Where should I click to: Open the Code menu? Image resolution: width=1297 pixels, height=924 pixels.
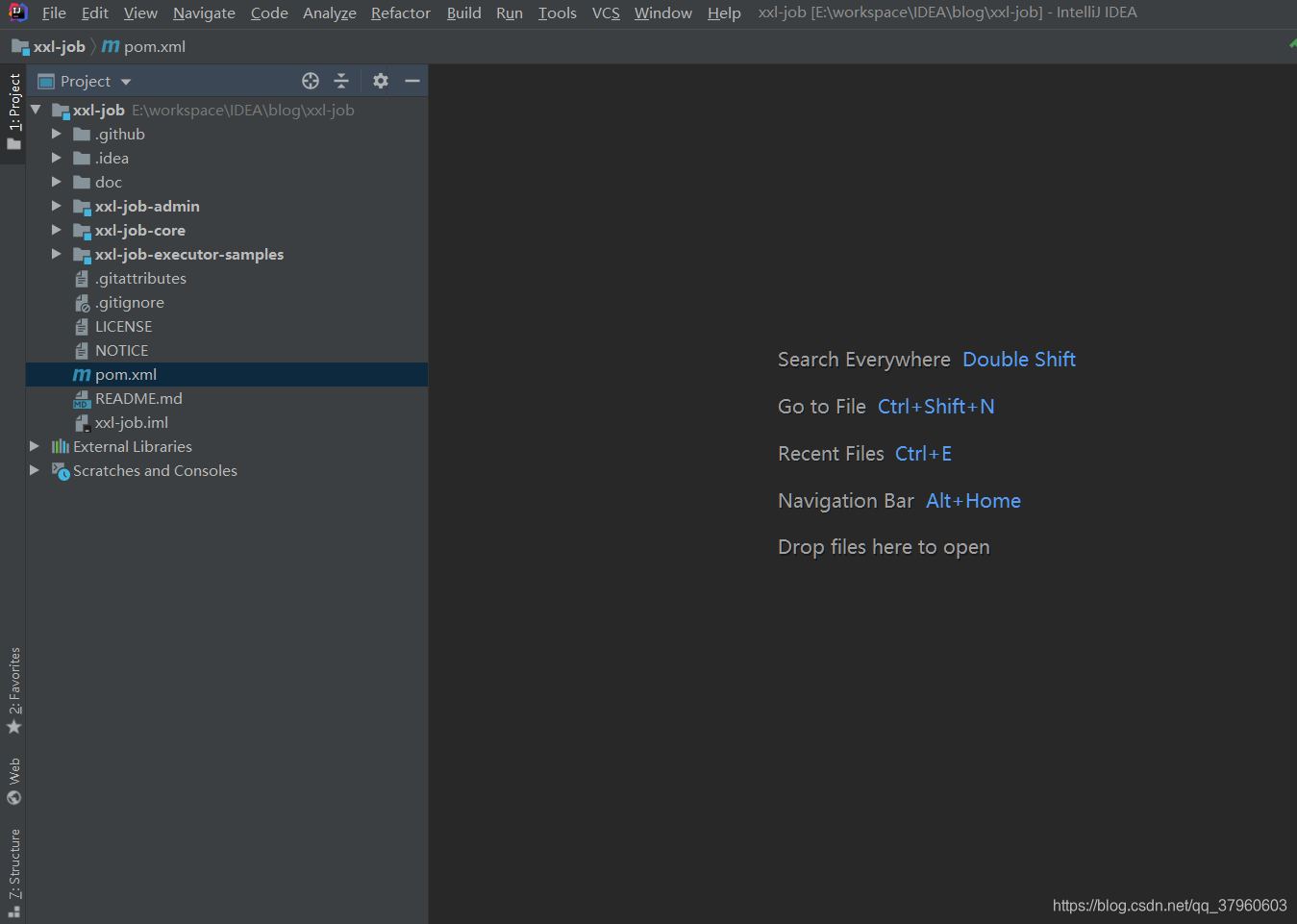pyautogui.click(x=269, y=12)
